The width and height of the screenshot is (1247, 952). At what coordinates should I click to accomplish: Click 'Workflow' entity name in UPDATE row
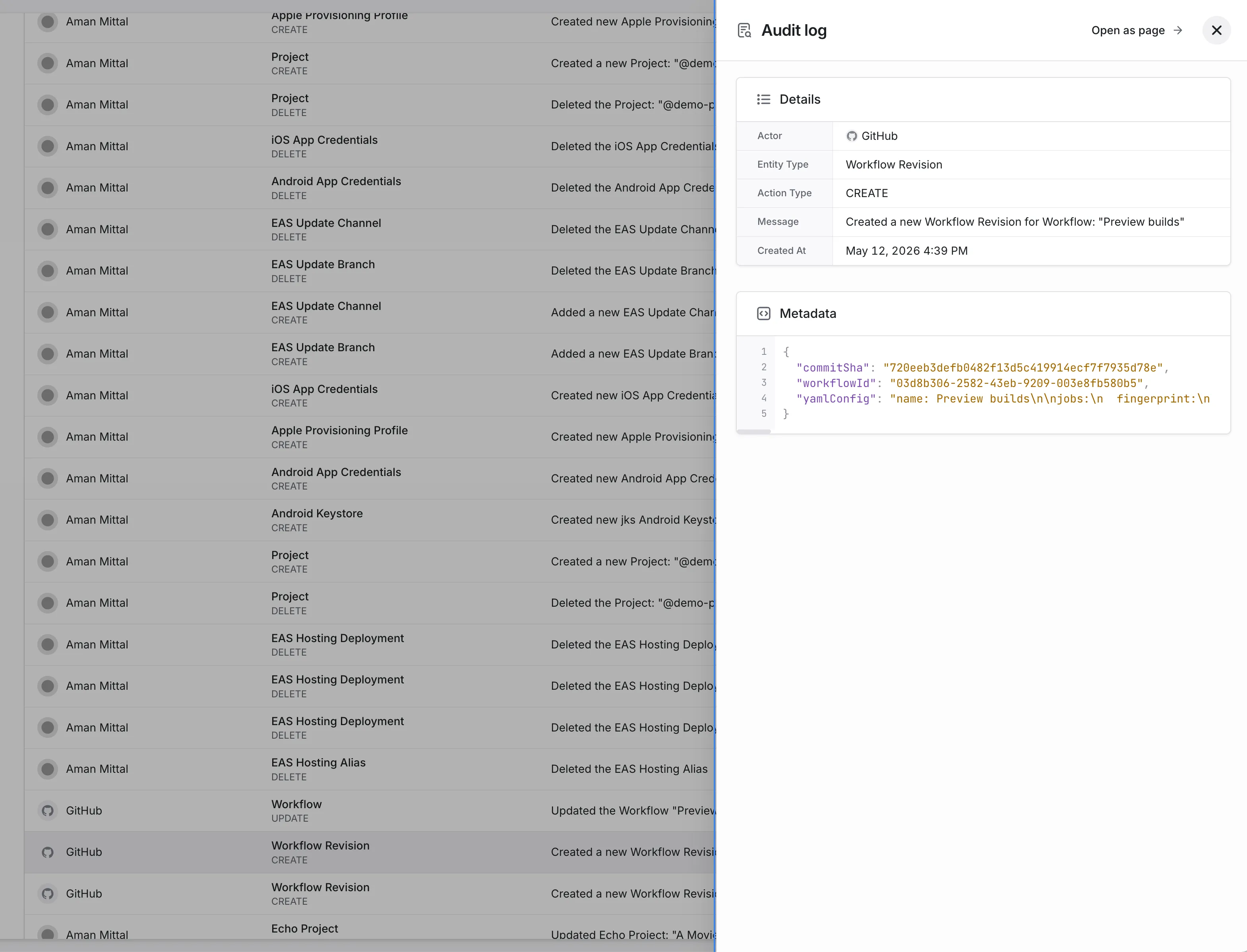[x=296, y=804]
